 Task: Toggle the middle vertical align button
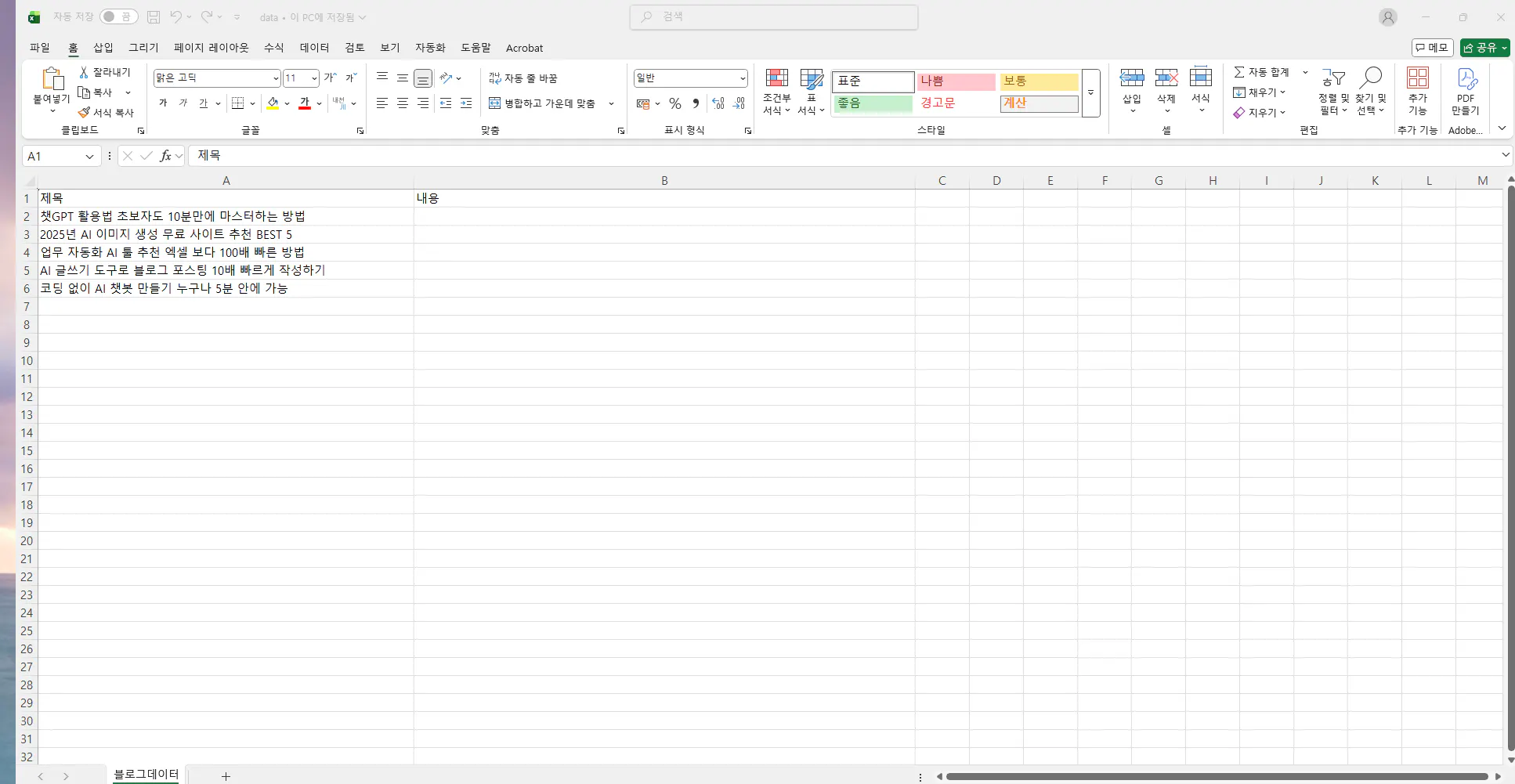pyautogui.click(x=402, y=78)
